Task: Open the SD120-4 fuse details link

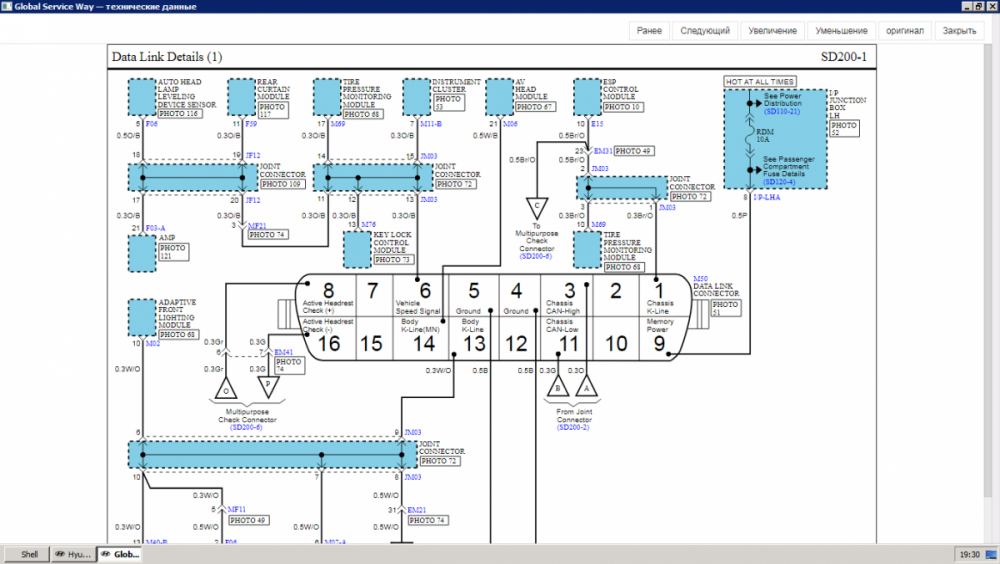Action: [777, 182]
